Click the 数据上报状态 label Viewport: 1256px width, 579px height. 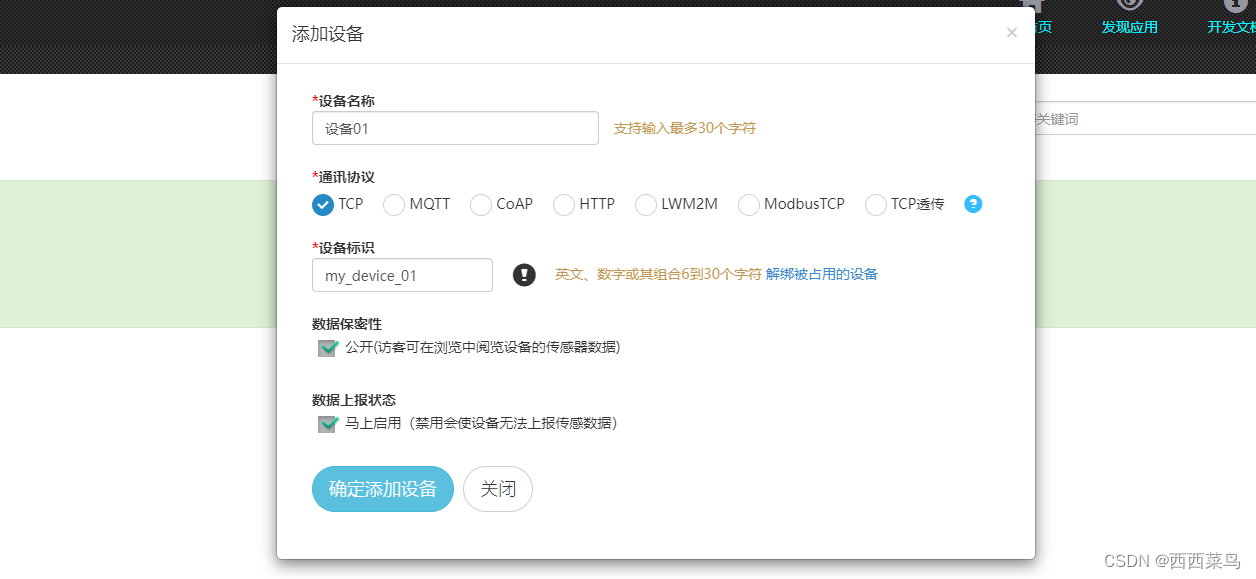(x=354, y=400)
